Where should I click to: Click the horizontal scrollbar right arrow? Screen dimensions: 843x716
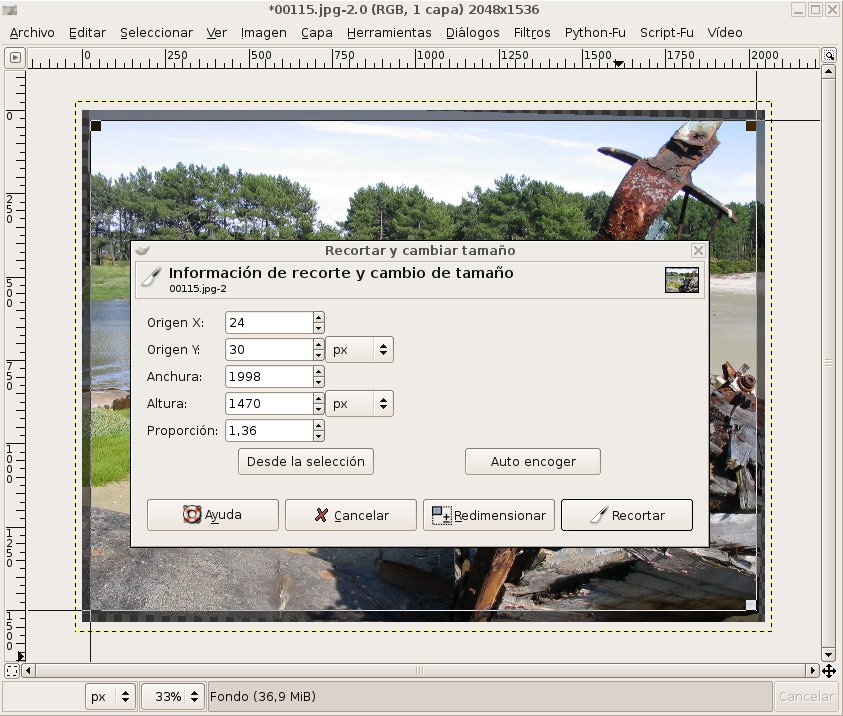click(813, 670)
